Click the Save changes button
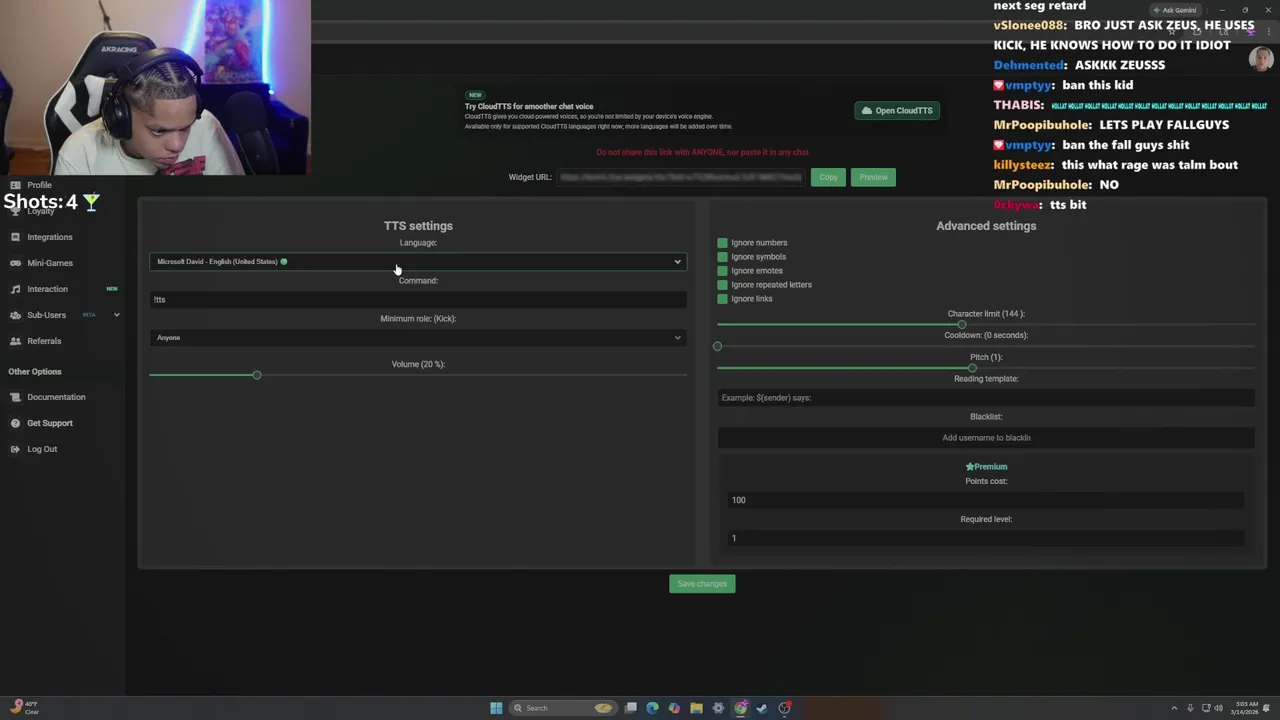Screen dimensions: 1280x720 tap(702, 584)
